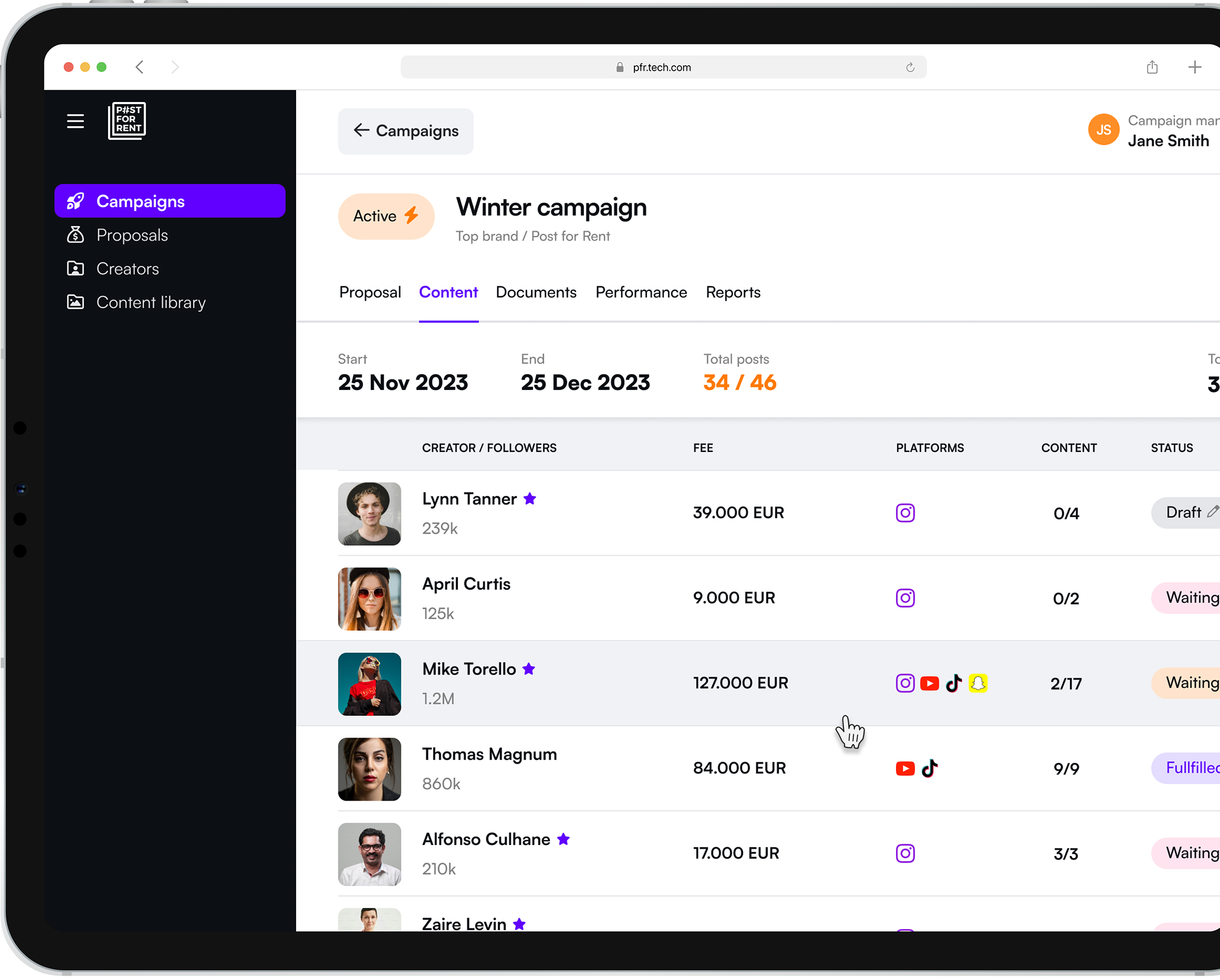Image resolution: width=1220 pixels, height=980 pixels.
Task: Open Thomas Magnum creator name
Action: click(x=490, y=754)
